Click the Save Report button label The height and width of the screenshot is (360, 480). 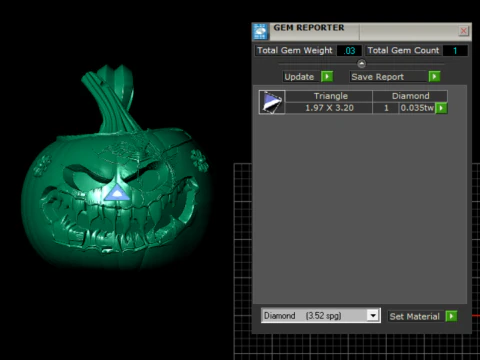point(389,77)
